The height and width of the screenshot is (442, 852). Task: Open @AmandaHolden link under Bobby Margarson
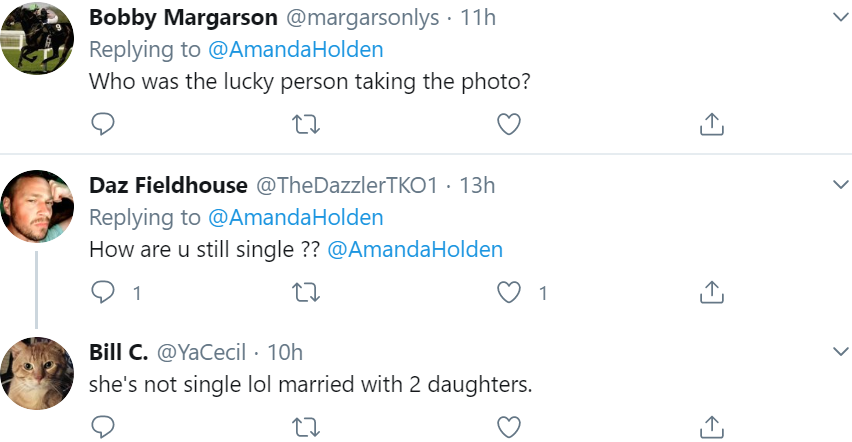coord(296,49)
